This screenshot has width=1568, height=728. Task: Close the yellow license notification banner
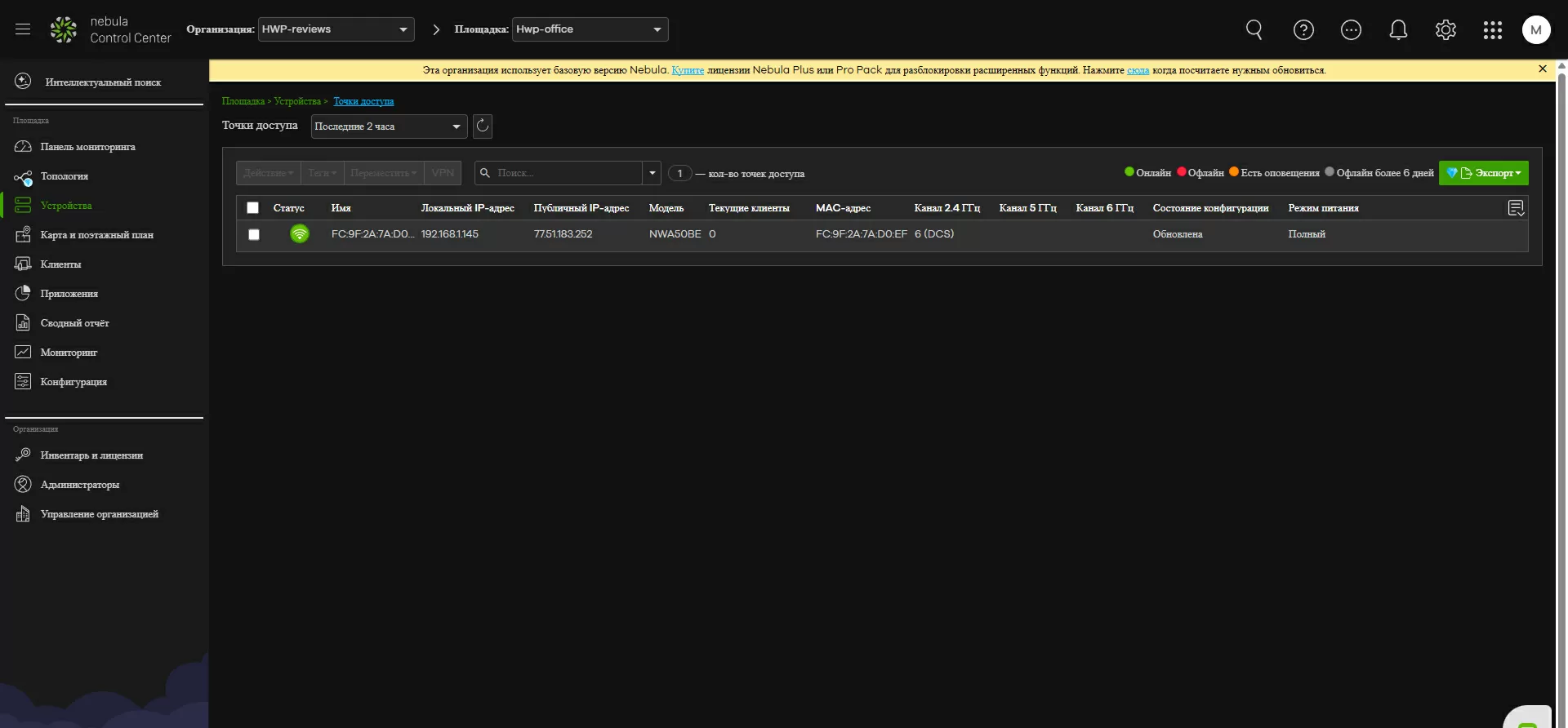pos(1542,69)
